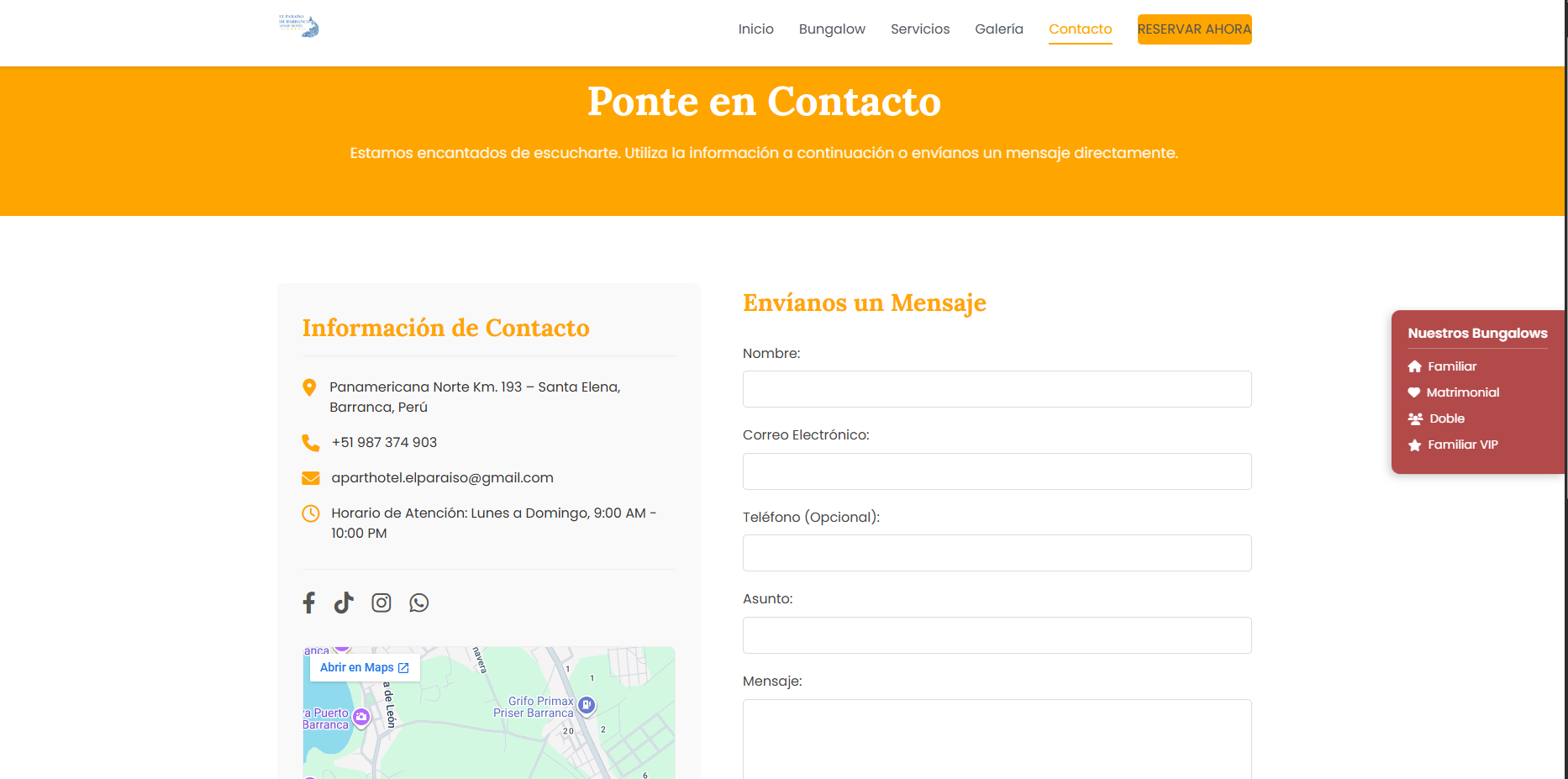Click the location pin icon
Screen dimensions: 1568x779
tap(309, 387)
